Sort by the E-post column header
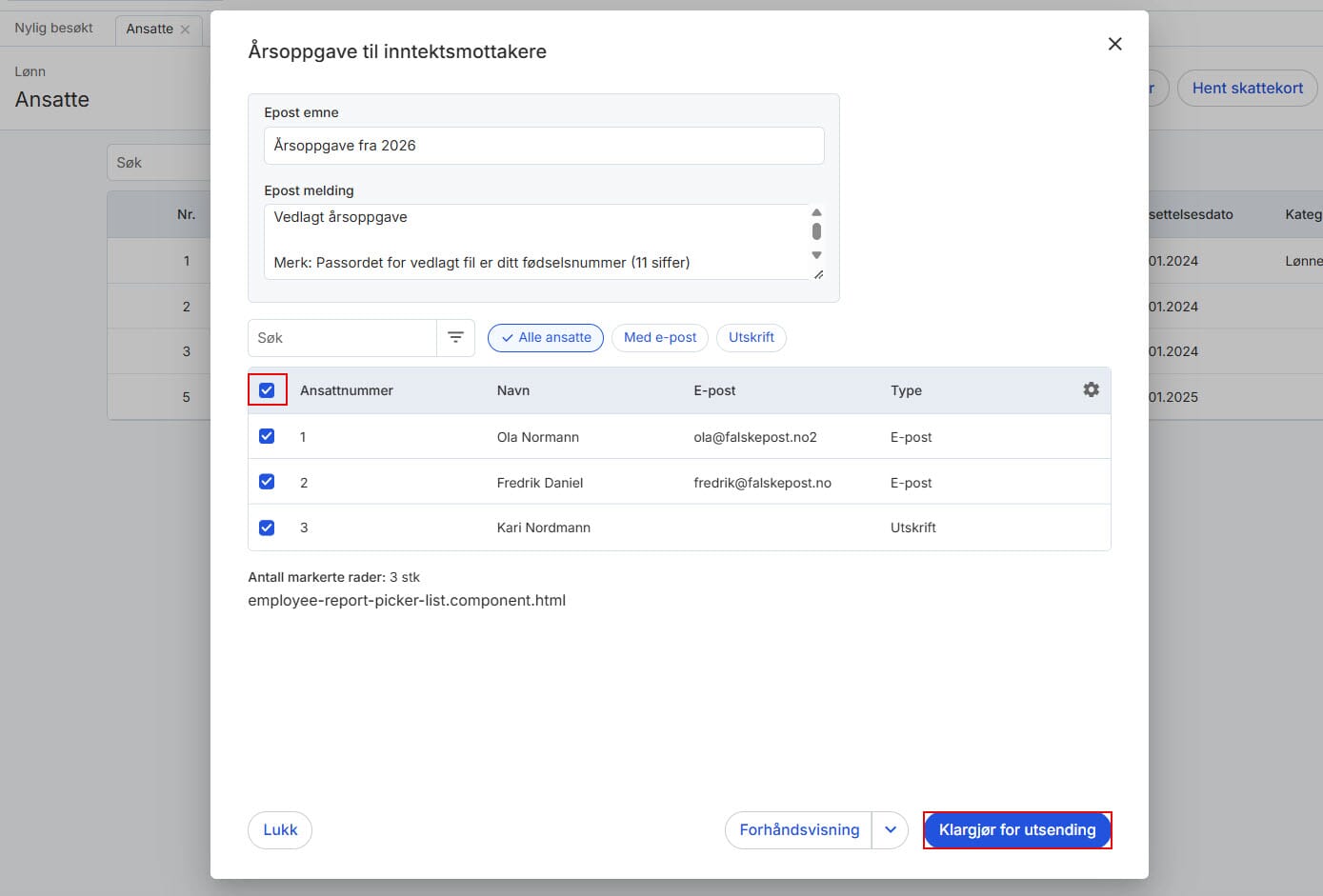This screenshot has height=896, width=1323. (x=714, y=390)
